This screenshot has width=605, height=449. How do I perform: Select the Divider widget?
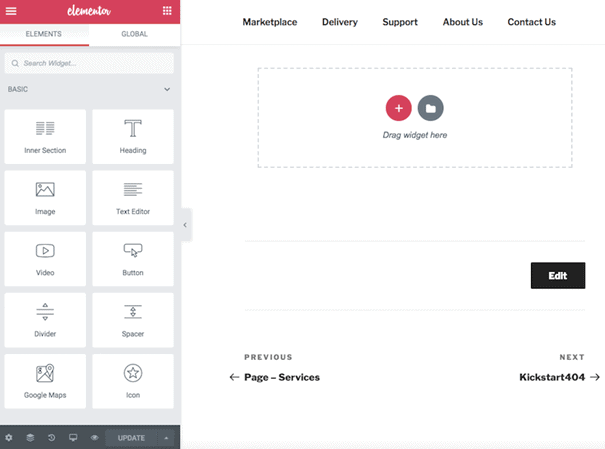coord(45,320)
